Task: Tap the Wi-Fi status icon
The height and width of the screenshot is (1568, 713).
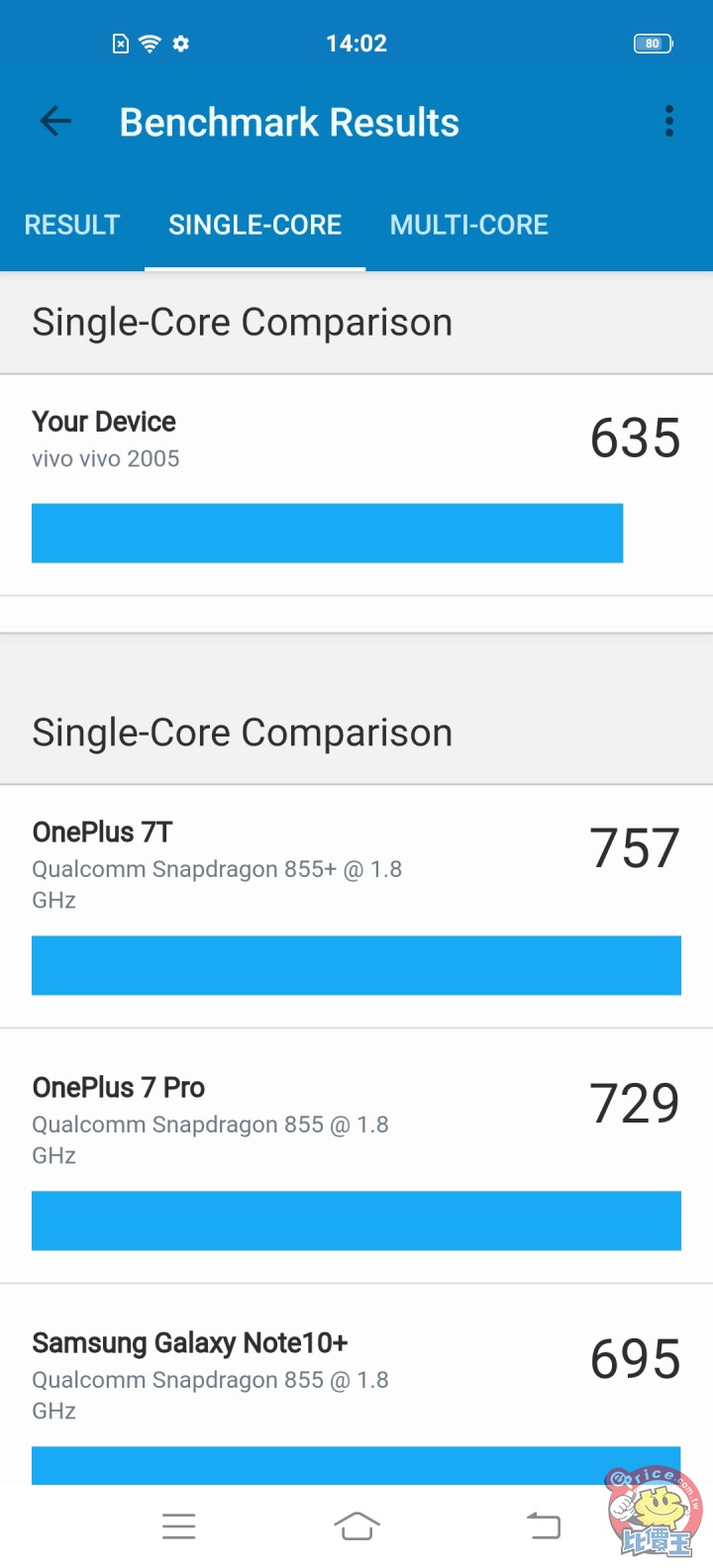Action: (150, 44)
